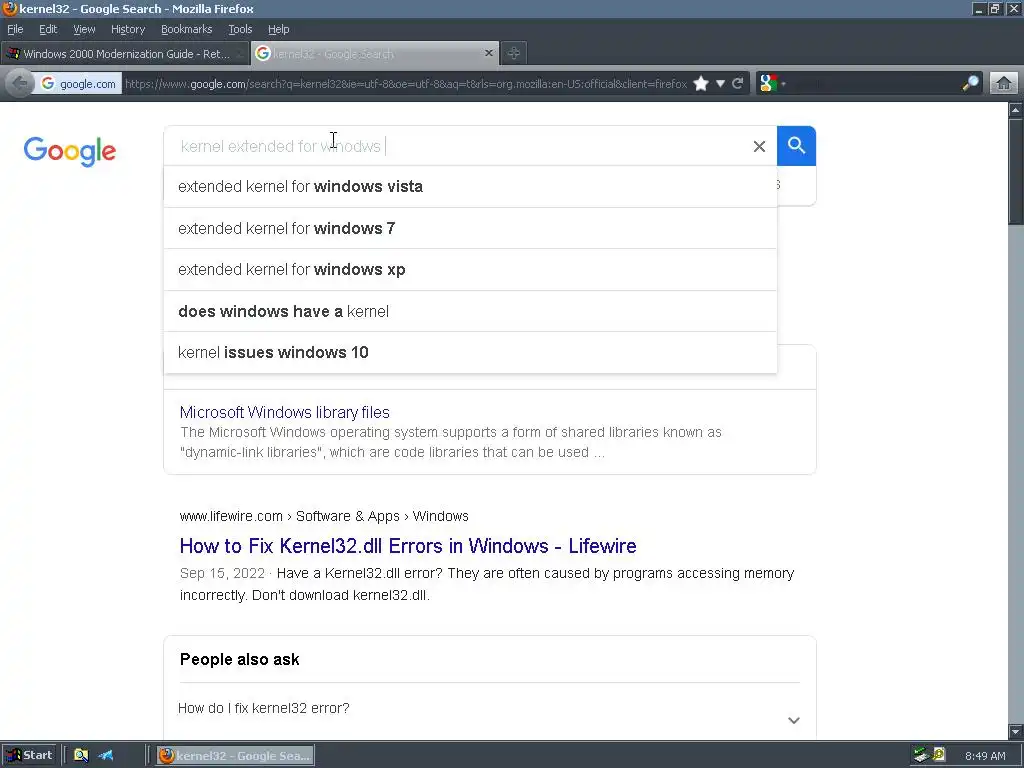Click the search bar magnifier icon

970,84
